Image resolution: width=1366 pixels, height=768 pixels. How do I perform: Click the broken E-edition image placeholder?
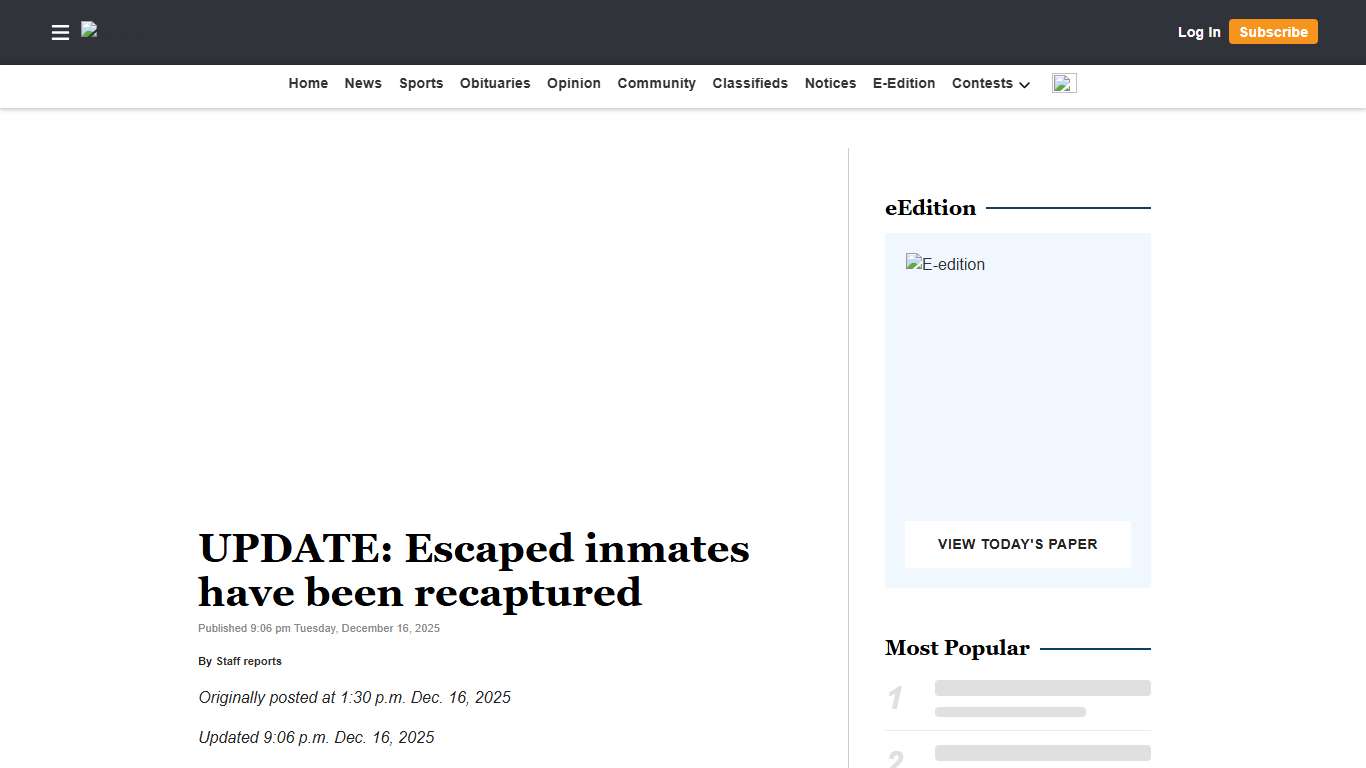[944, 264]
